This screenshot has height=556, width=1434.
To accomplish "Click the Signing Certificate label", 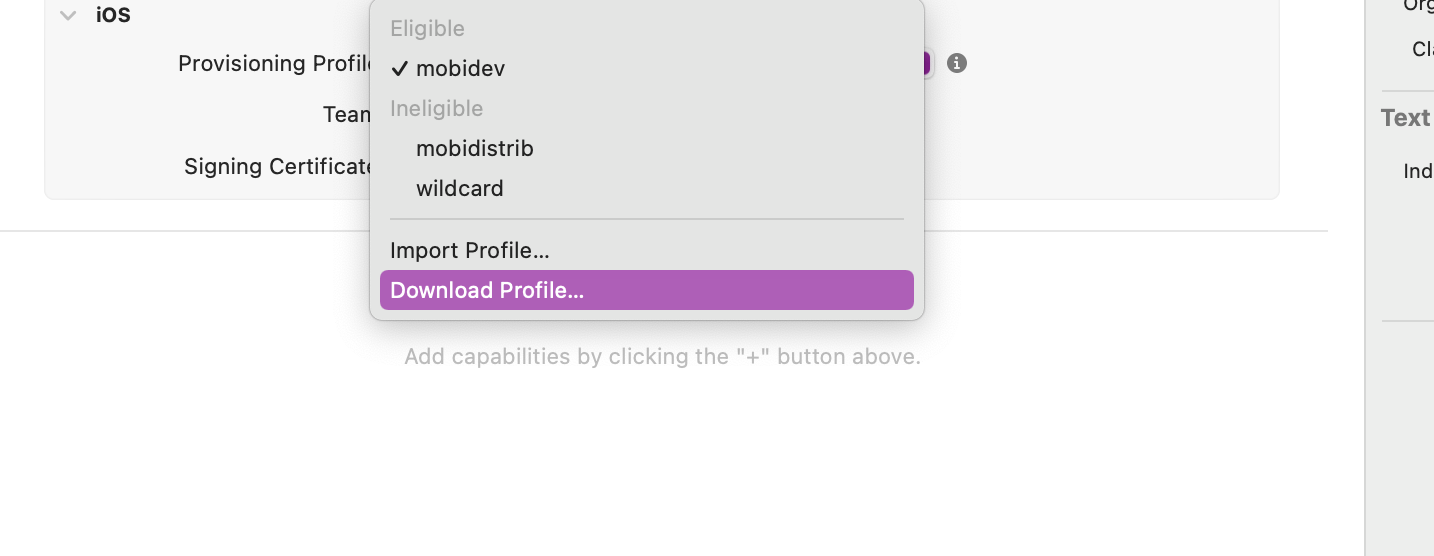I will [278, 166].
